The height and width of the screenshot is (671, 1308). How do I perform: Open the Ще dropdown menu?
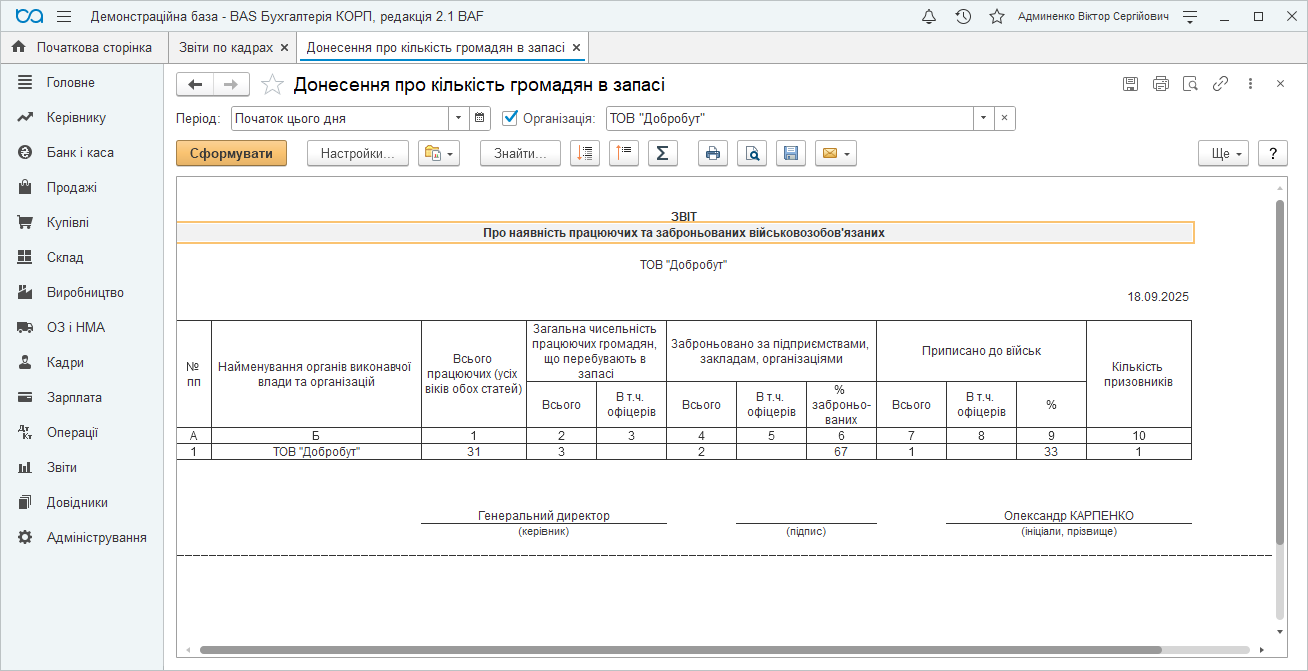pos(1224,153)
